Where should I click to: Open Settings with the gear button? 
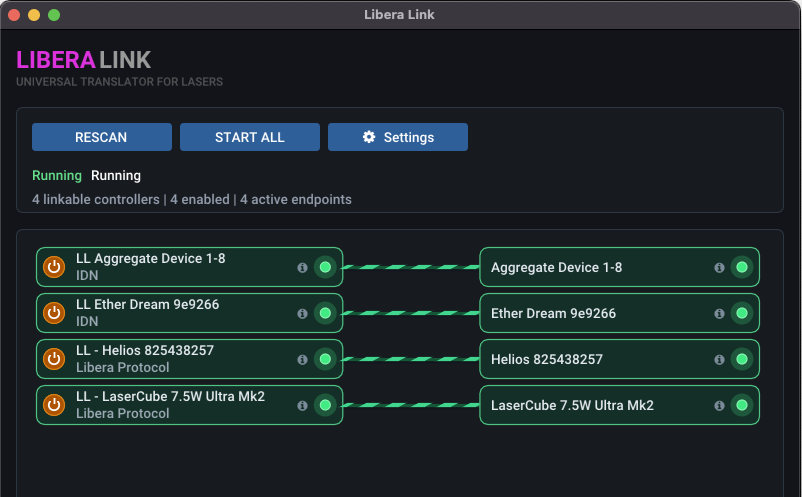(398, 137)
